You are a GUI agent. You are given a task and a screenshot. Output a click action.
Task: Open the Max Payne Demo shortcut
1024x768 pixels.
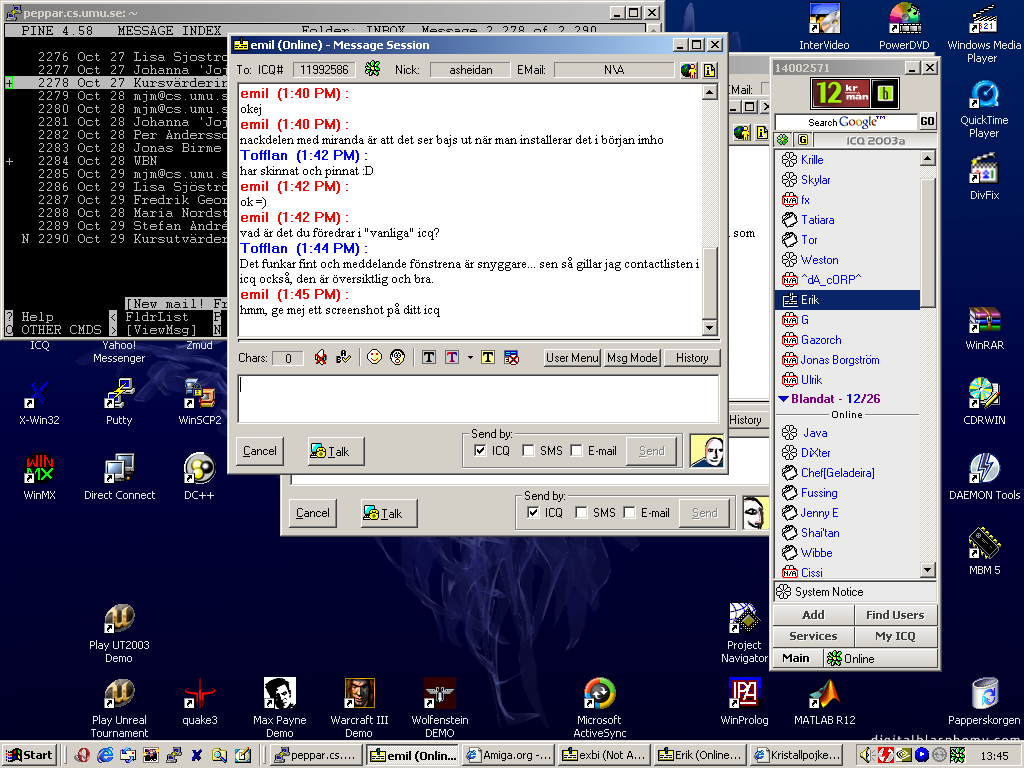click(280, 708)
